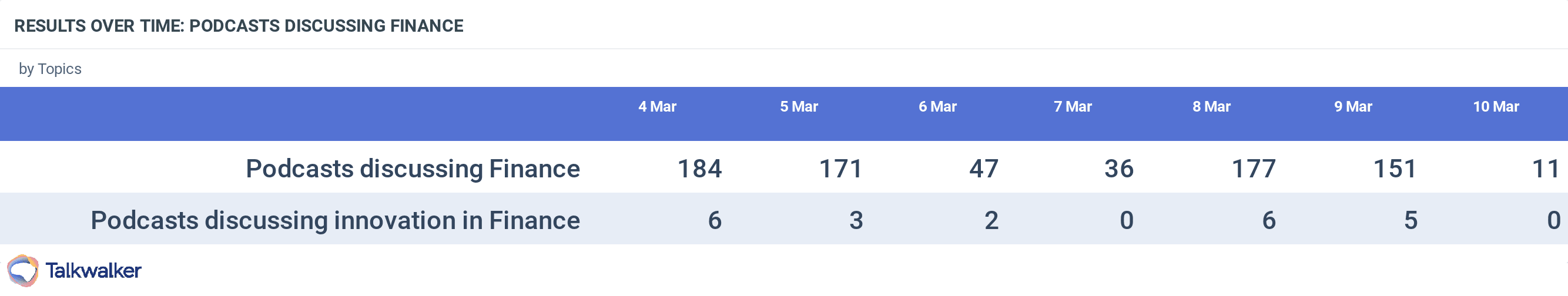This screenshot has width=1568, height=296.
Task: Click the 'Results Over Time' widget title
Action: pos(239,25)
